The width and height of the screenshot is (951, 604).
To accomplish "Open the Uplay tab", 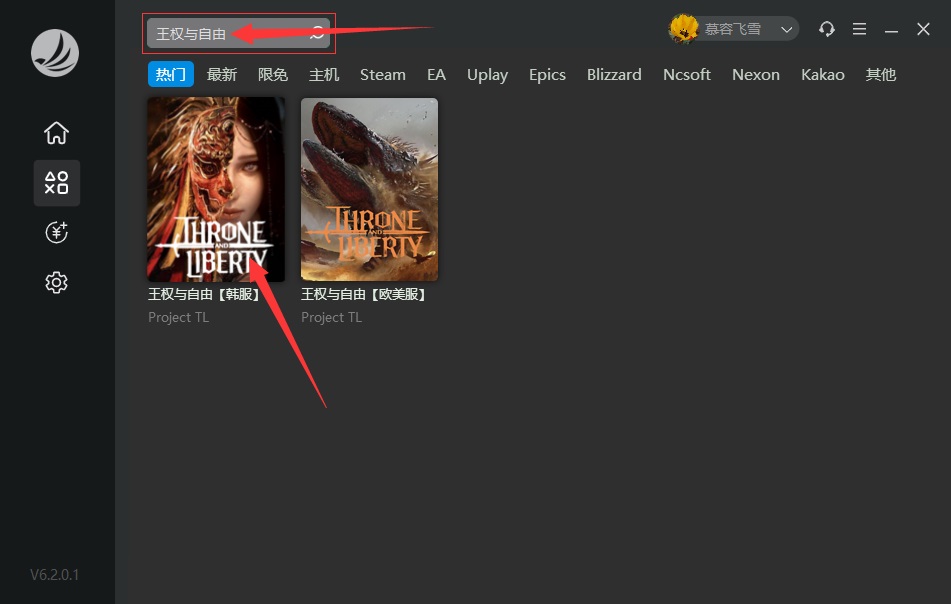I will (487, 75).
